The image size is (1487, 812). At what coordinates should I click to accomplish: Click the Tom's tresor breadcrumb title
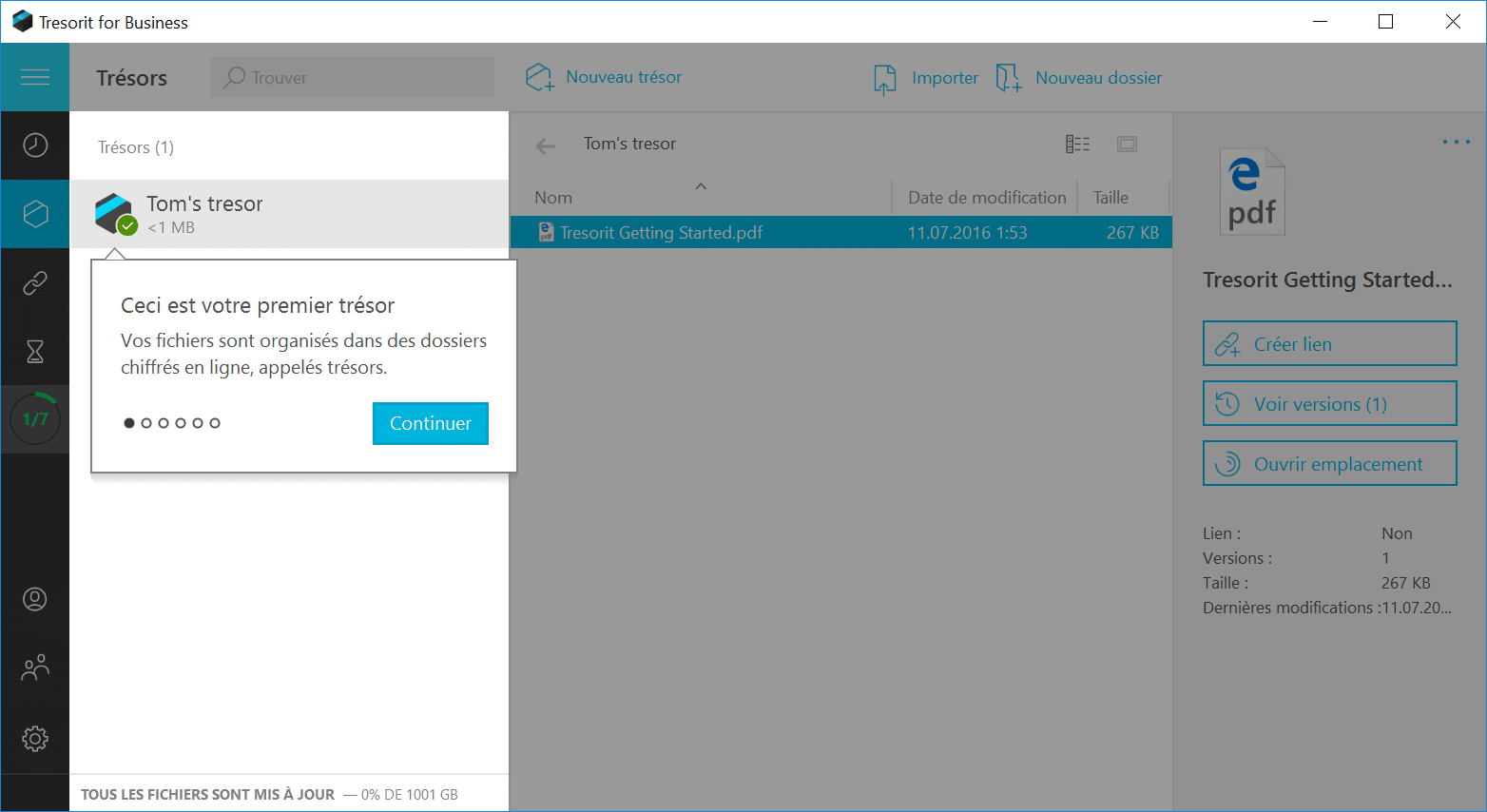(629, 144)
